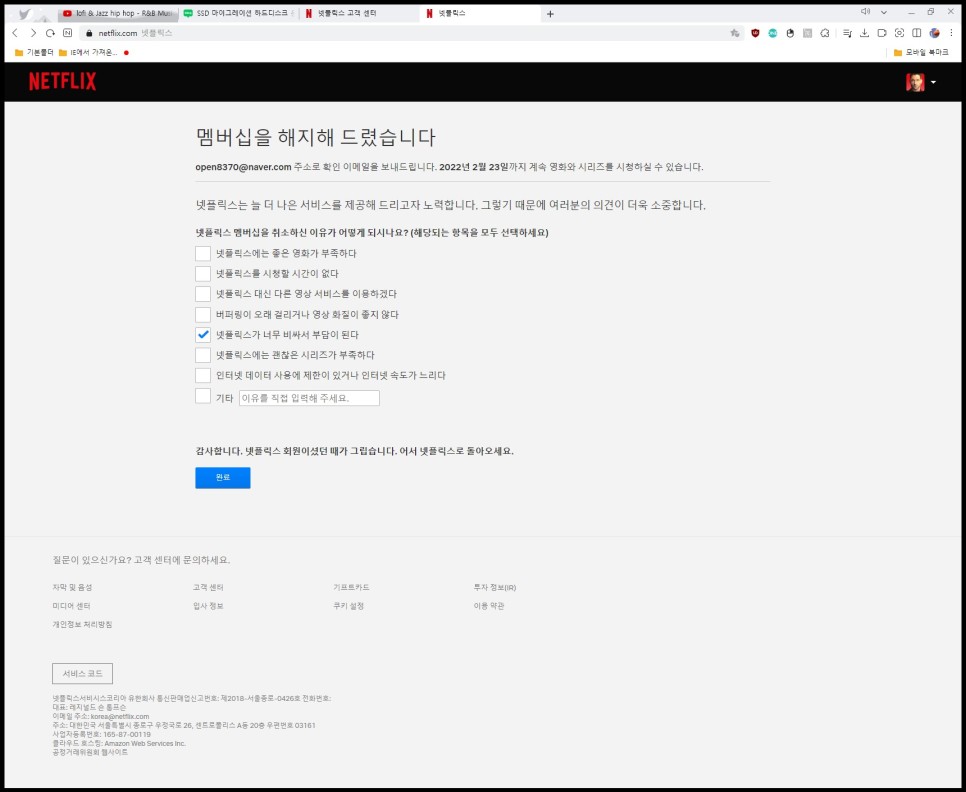Check '넷플릭스를 시청할 시간이 없다' box
The height and width of the screenshot is (792, 966).
(203, 273)
